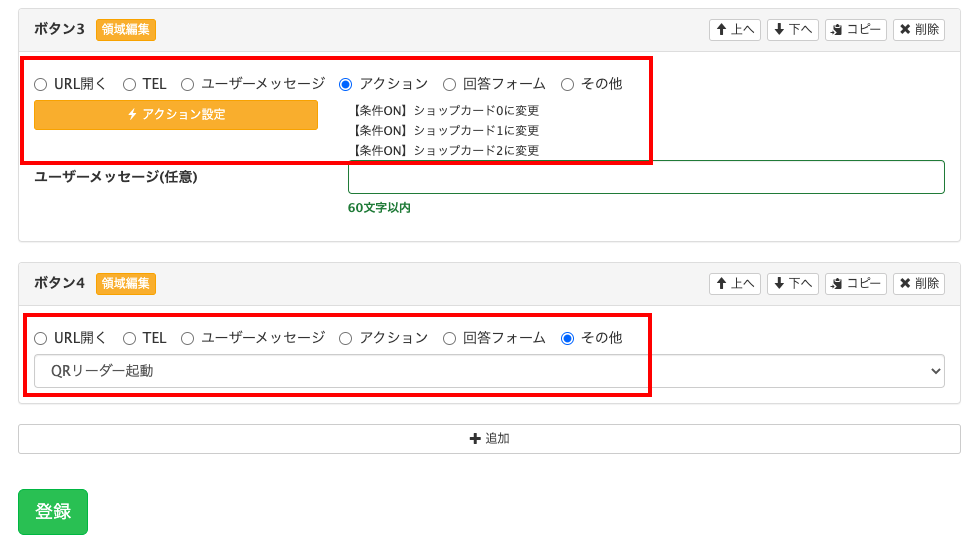
Task: Copy ボタン3 with コピー button
Action: (856, 30)
